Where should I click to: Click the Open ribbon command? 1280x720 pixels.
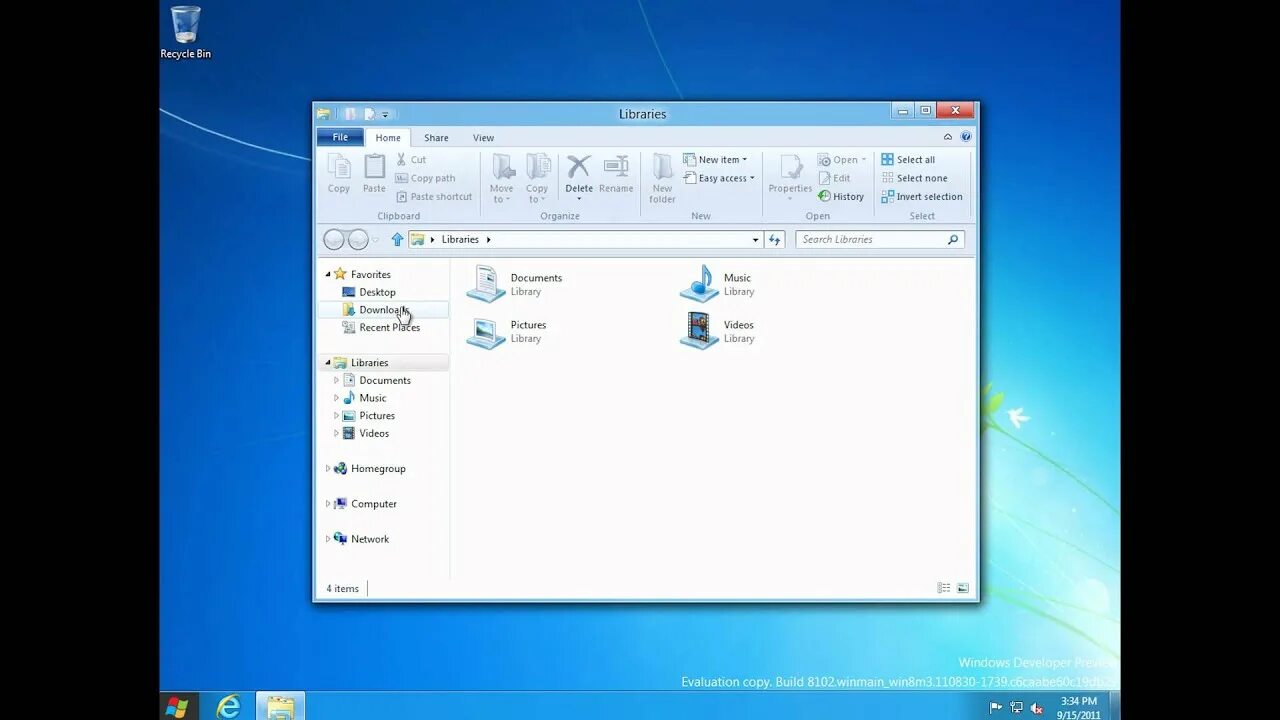pos(842,160)
